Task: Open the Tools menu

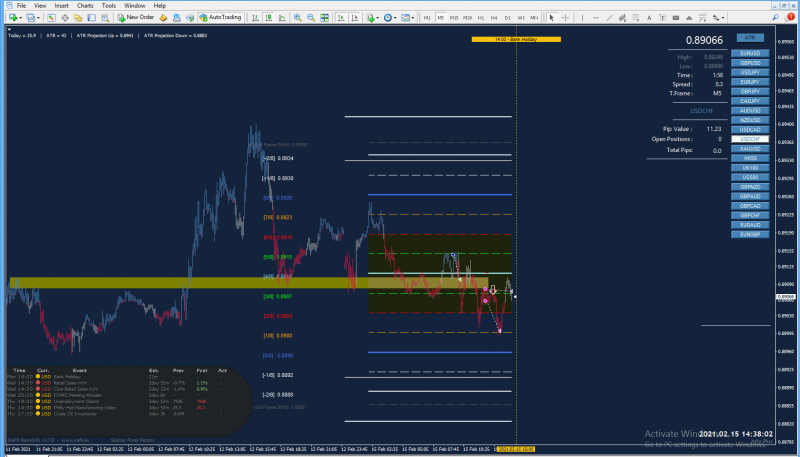Action: coord(109,6)
